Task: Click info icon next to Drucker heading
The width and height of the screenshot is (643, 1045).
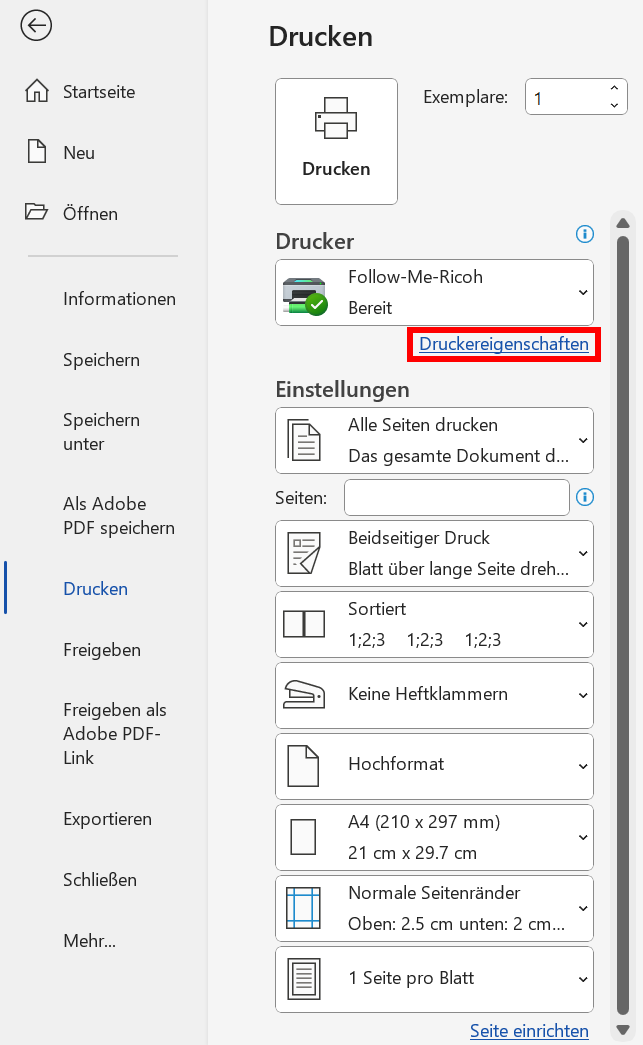Action: pos(585,234)
